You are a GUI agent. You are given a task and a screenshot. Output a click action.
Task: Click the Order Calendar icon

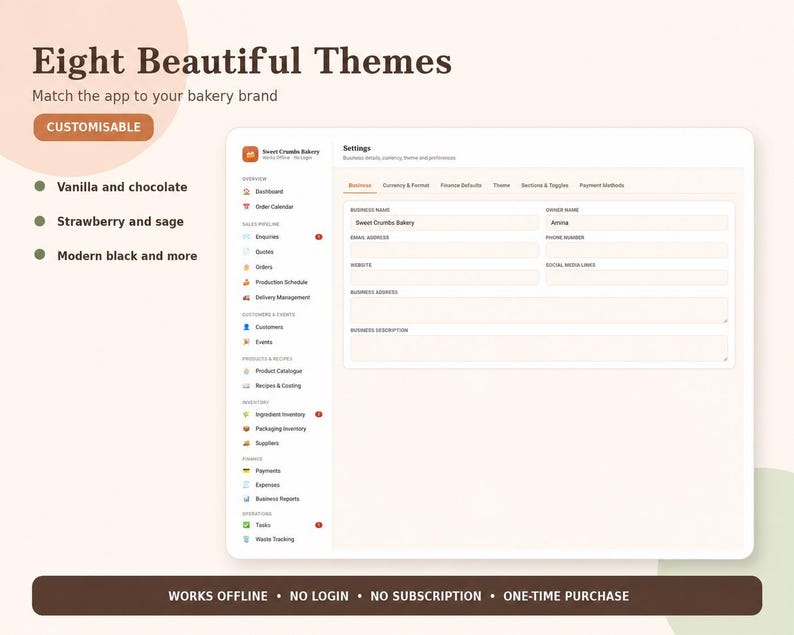pos(246,207)
